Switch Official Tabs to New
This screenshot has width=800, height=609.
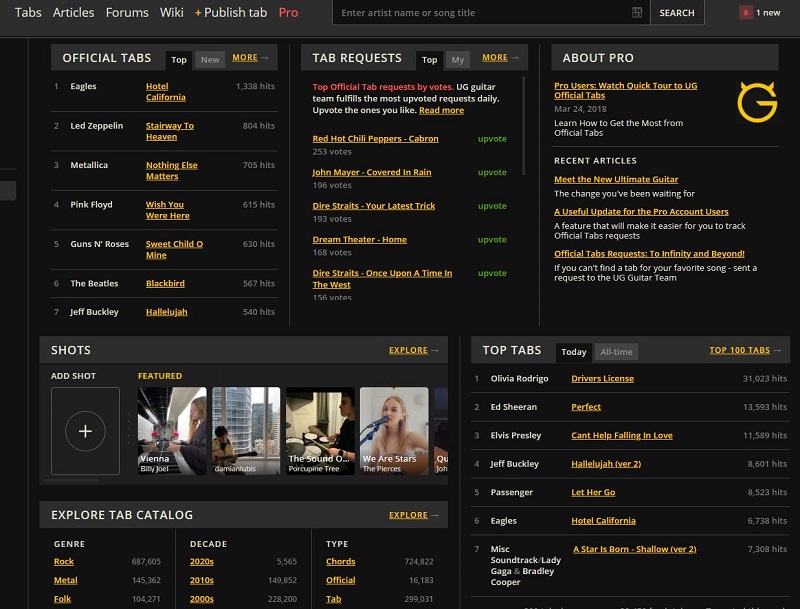tap(210, 60)
